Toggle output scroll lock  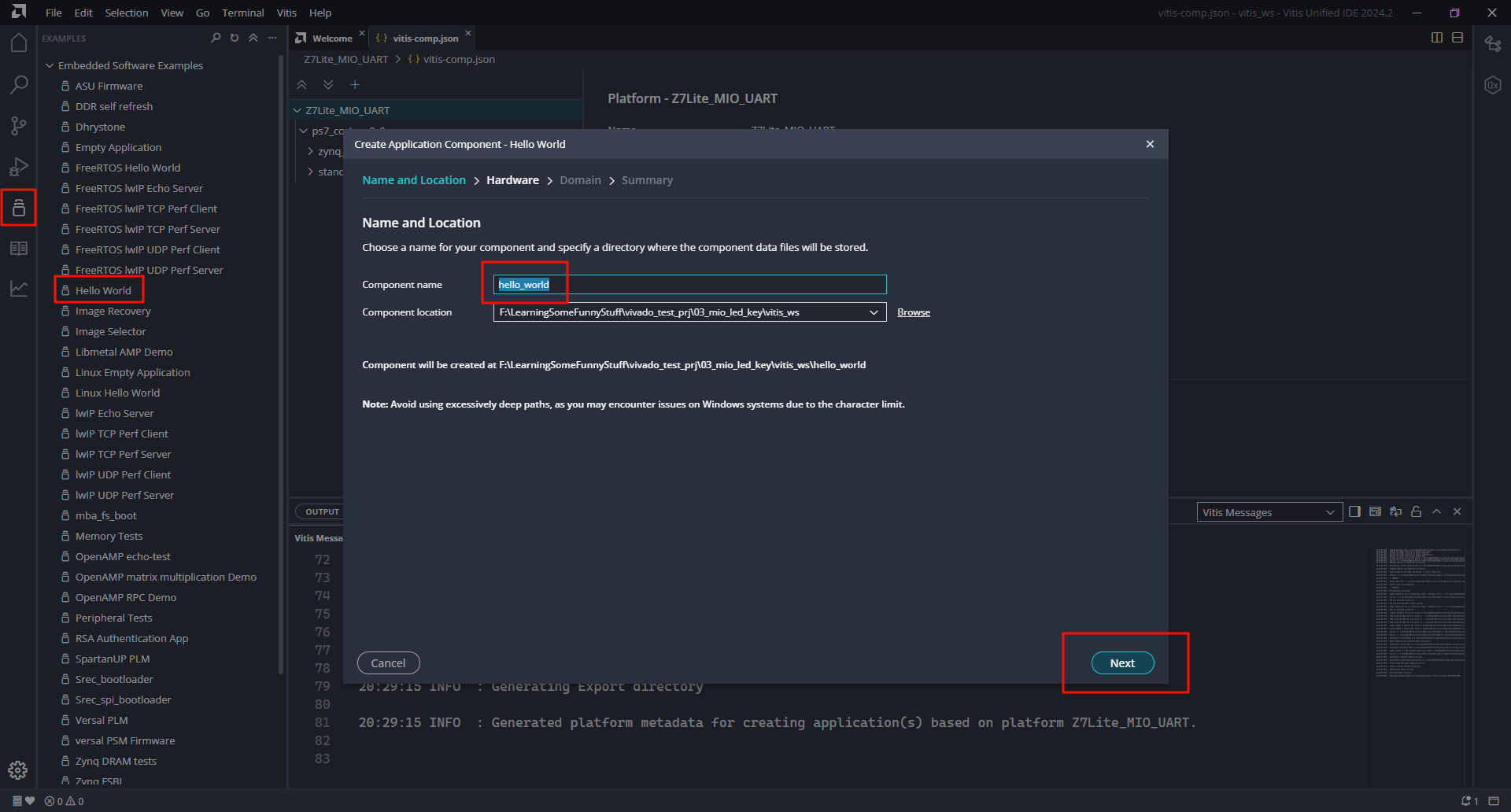tap(1416, 511)
